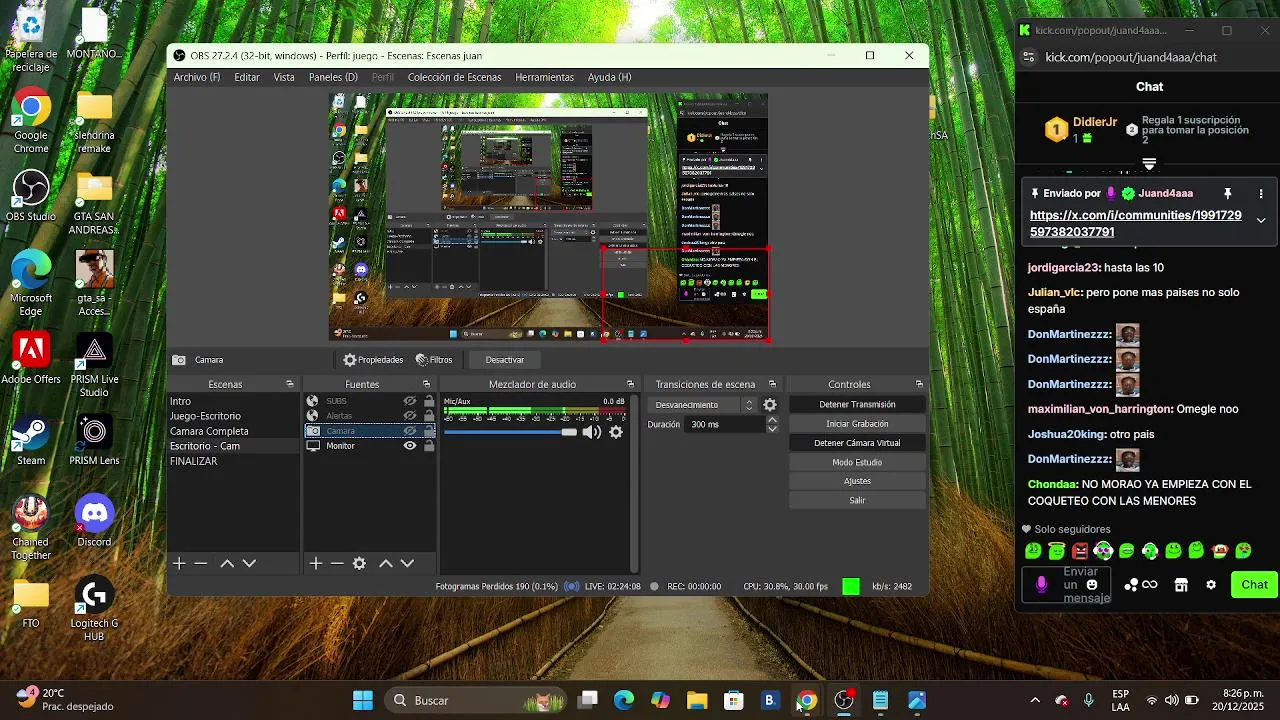1280x720 pixels.
Task: Open Ayuda menu in OBS
Action: (x=609, y=77)
